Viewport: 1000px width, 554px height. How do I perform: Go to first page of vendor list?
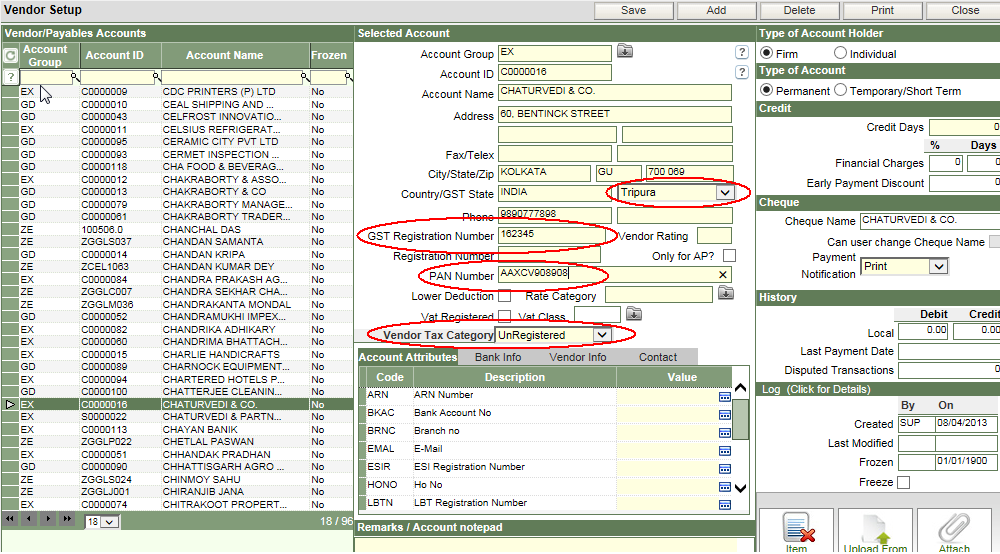coord(10,519)
